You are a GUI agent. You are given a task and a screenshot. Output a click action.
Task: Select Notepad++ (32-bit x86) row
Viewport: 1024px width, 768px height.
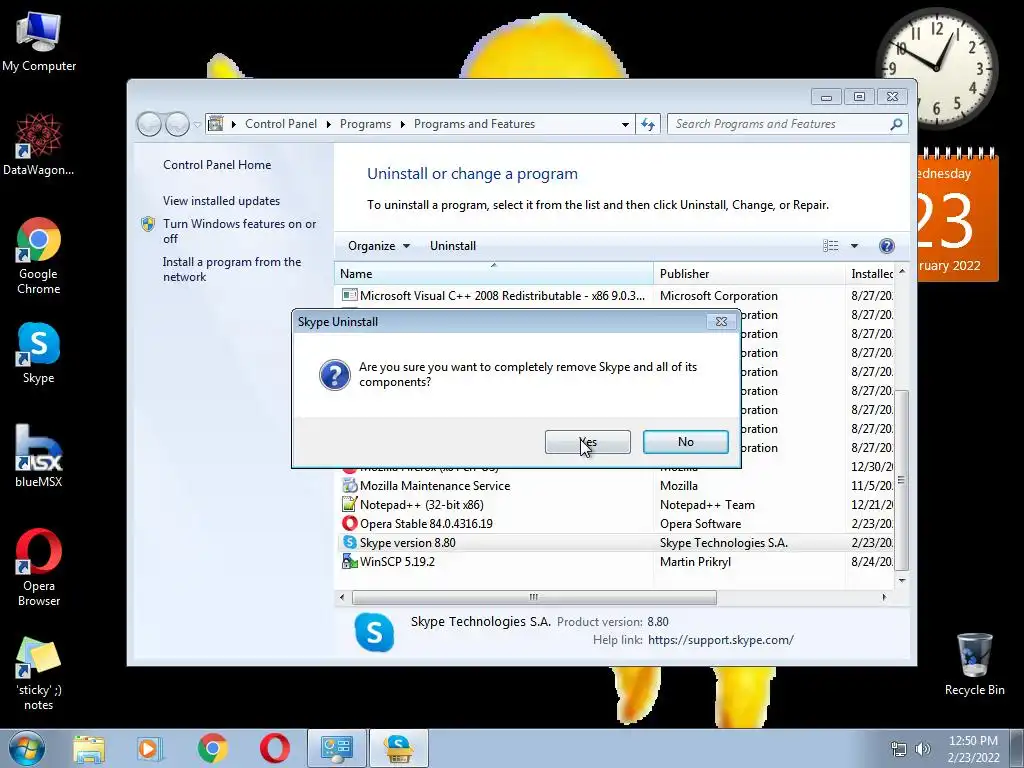(x=616, y=505)
